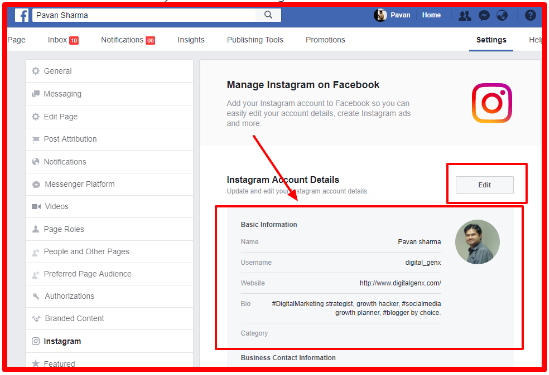This screenshot has height=375, width=549.
Task: Click the Category field label
Action: click(254, 333)
